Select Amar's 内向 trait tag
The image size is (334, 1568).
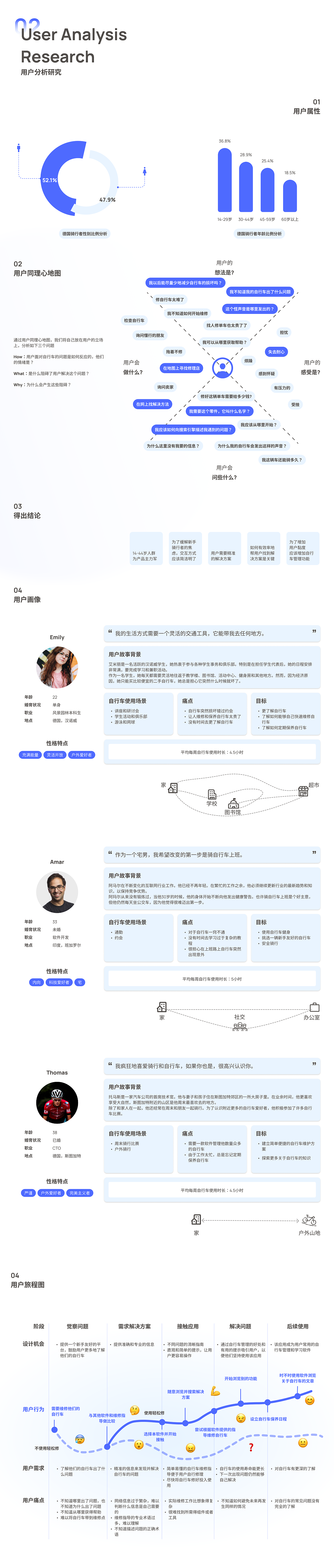coord(37,982)
